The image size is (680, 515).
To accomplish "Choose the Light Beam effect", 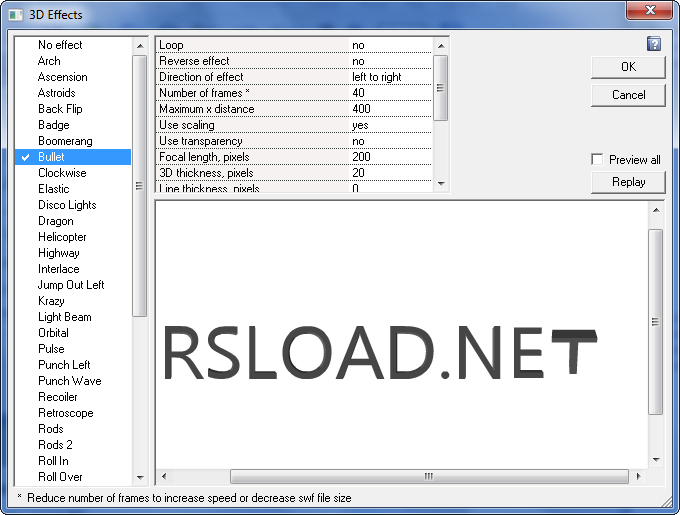I will point(73,317).
